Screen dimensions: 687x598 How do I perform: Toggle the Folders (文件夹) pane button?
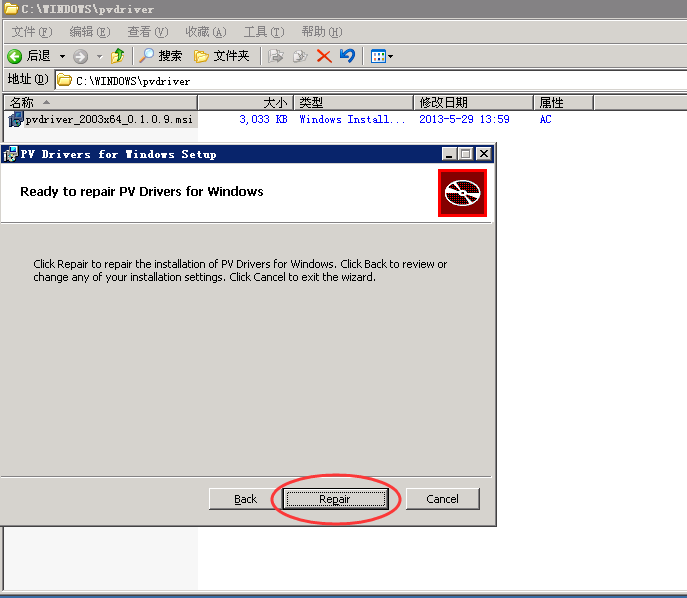[x=221, y=56]
